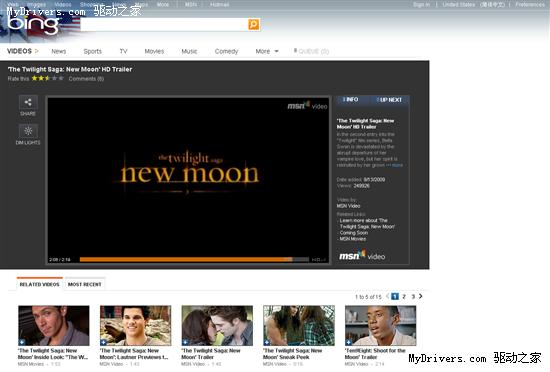Select the MOST RECENT tab

(x=85, y=284)
